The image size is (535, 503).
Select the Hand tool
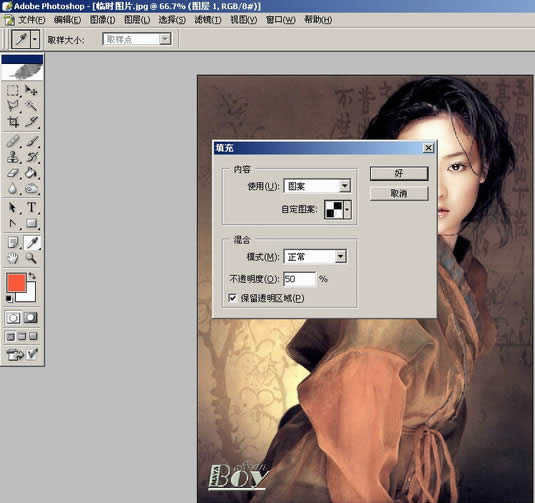pyautogui.click(x=13, y=258)
